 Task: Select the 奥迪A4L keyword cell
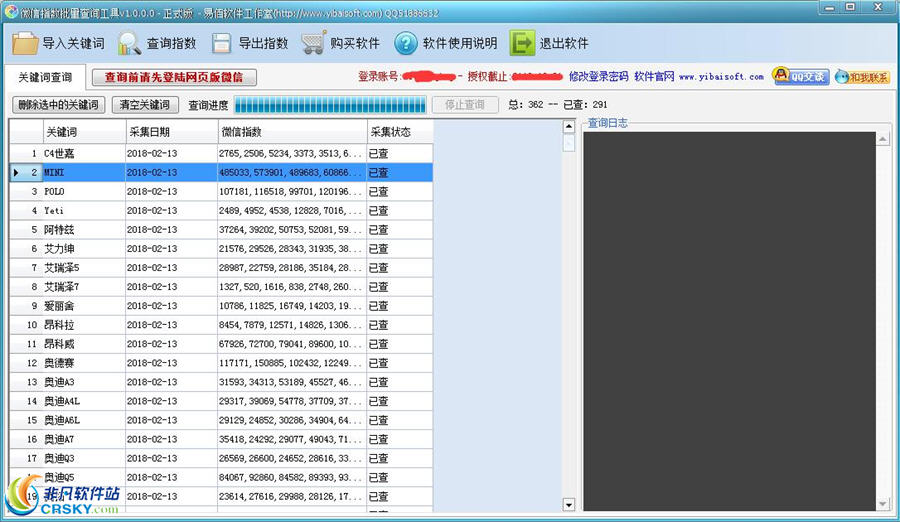(x=84, y=401)
